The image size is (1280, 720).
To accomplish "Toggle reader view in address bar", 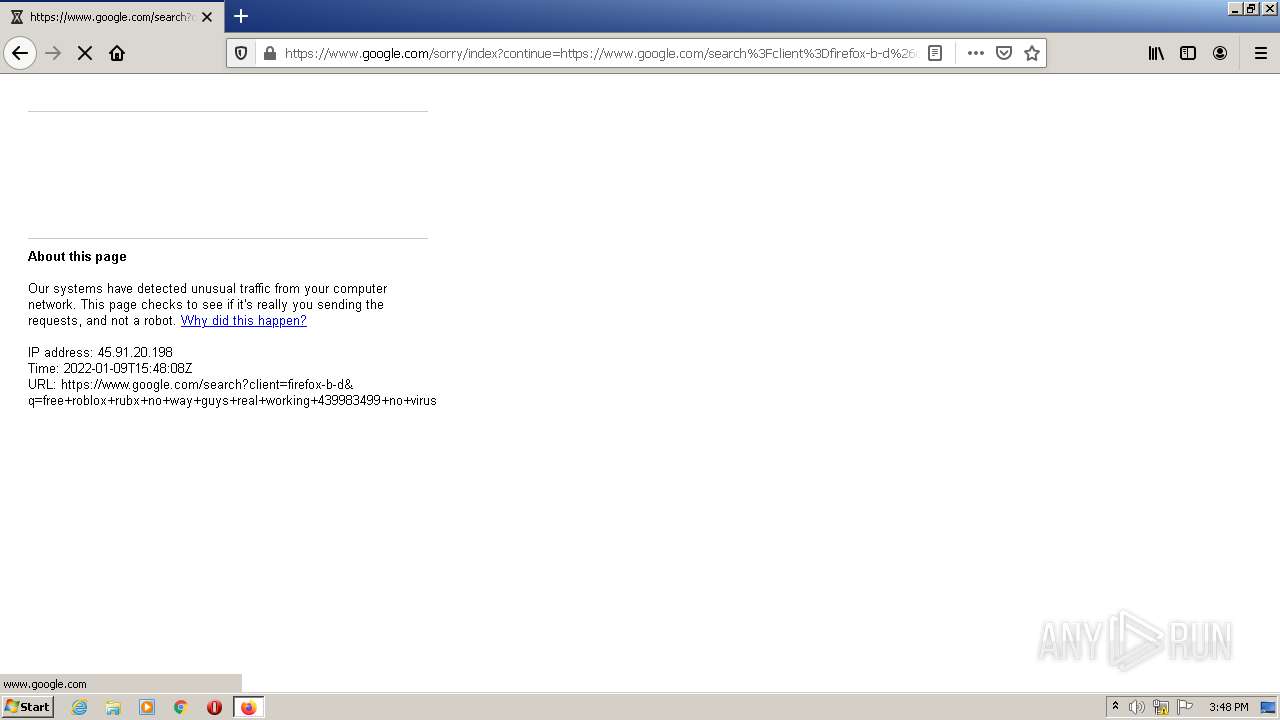I will click(935, 53).
